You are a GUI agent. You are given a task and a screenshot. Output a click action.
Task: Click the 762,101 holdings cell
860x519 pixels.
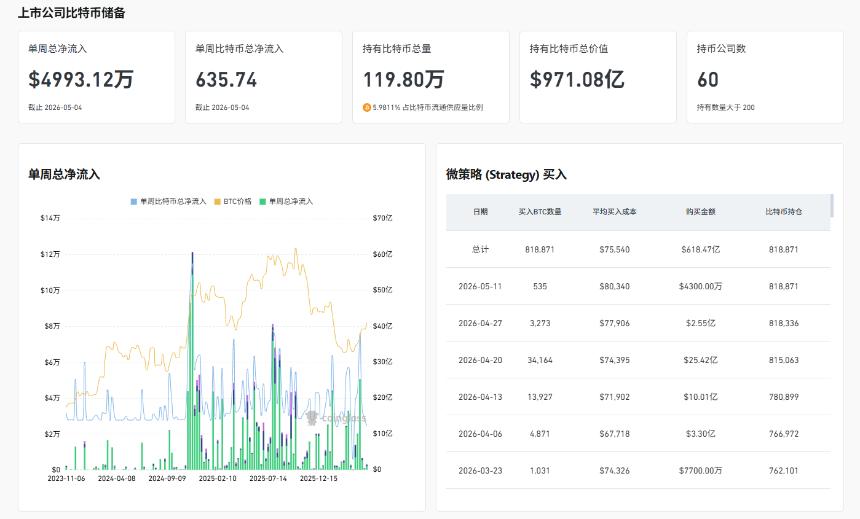784,471
